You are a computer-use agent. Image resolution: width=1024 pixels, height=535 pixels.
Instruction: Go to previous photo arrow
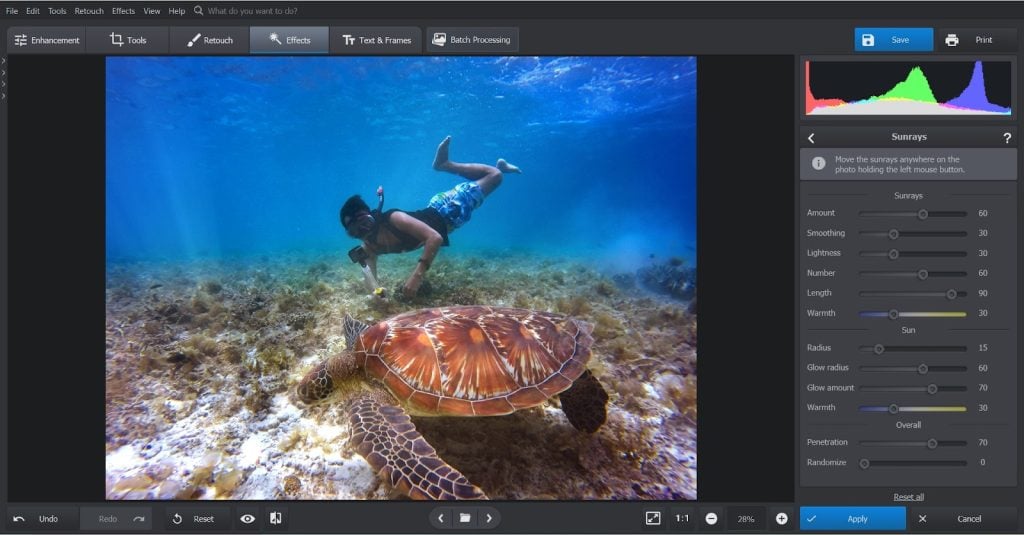441,518
